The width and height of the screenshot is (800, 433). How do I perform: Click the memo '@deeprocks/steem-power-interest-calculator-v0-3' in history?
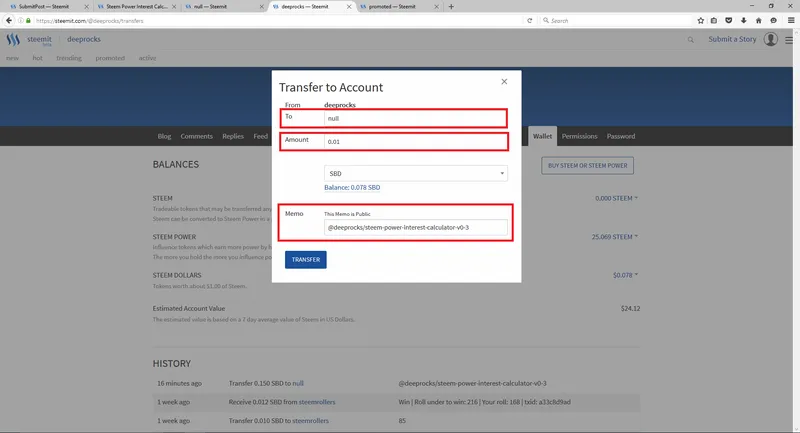(472, 383)
